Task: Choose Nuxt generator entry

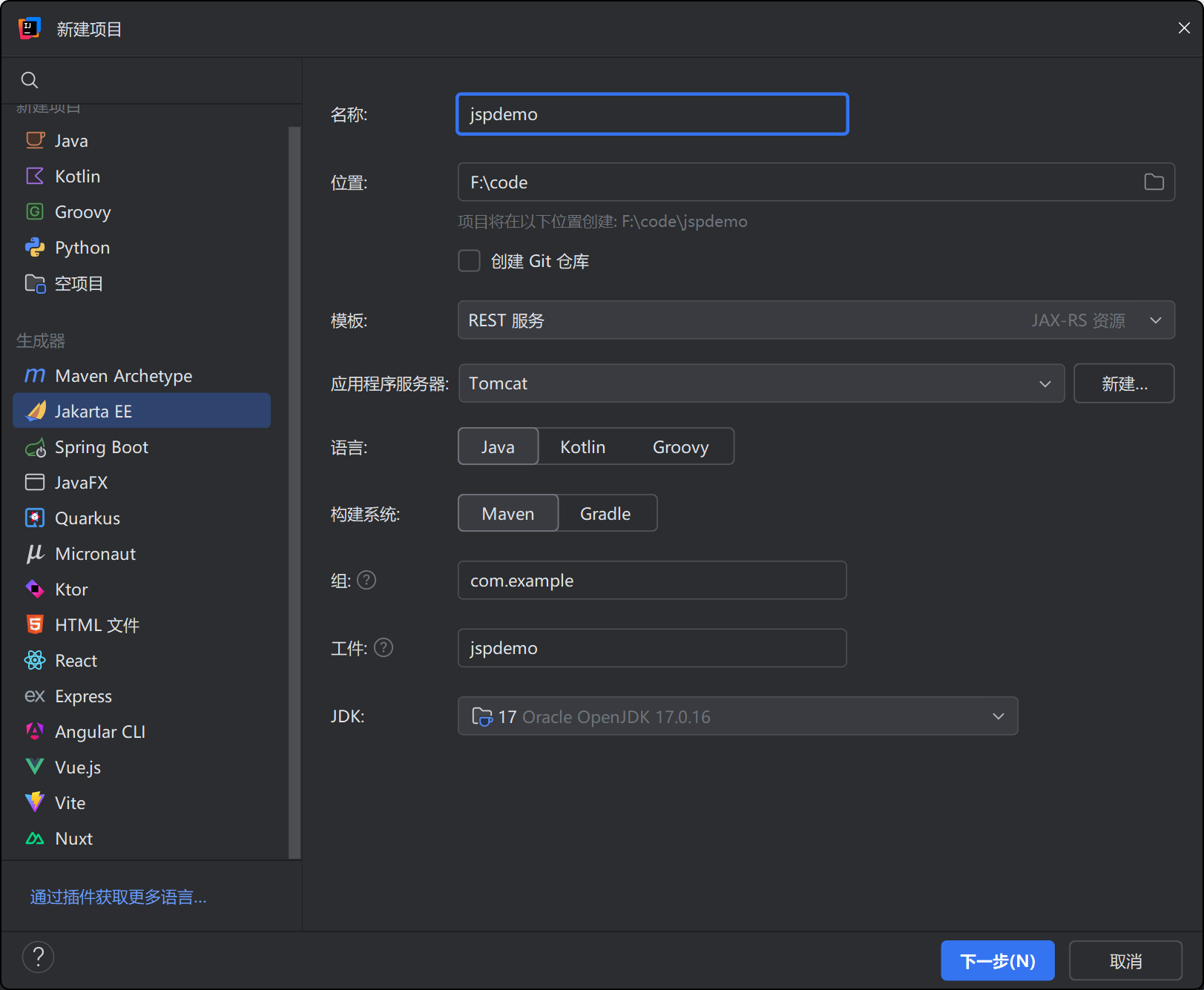Action: (x=142, y=838)
